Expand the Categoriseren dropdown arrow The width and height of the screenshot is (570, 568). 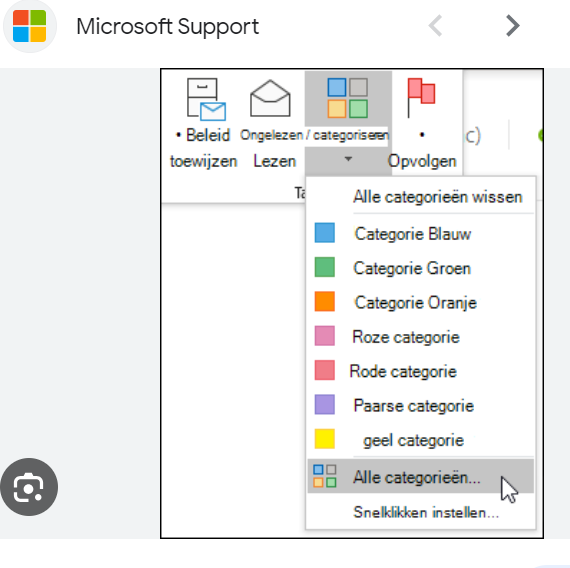[x=348, y=159]
